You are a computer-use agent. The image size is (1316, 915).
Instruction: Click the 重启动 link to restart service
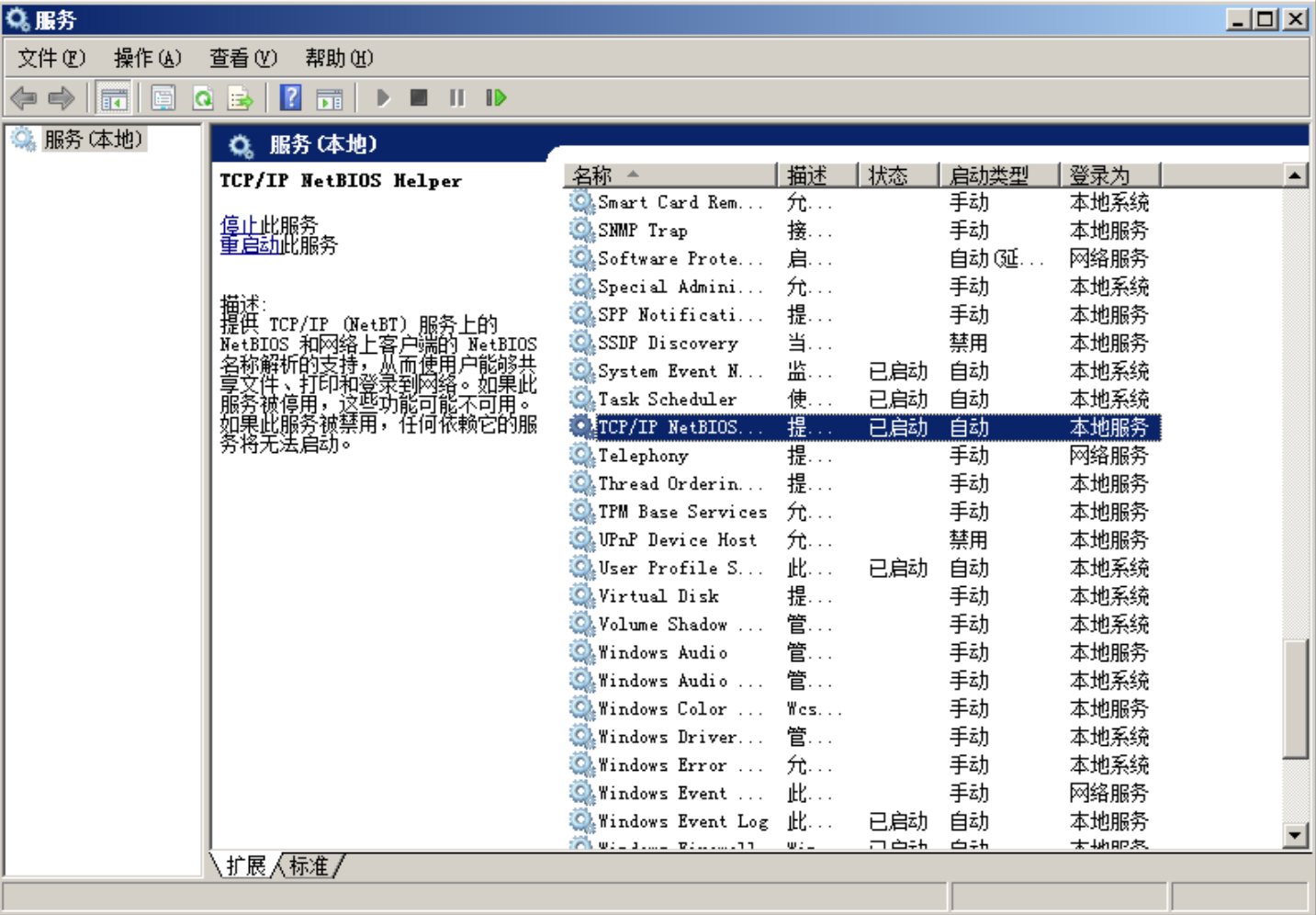tap(250, 245)
